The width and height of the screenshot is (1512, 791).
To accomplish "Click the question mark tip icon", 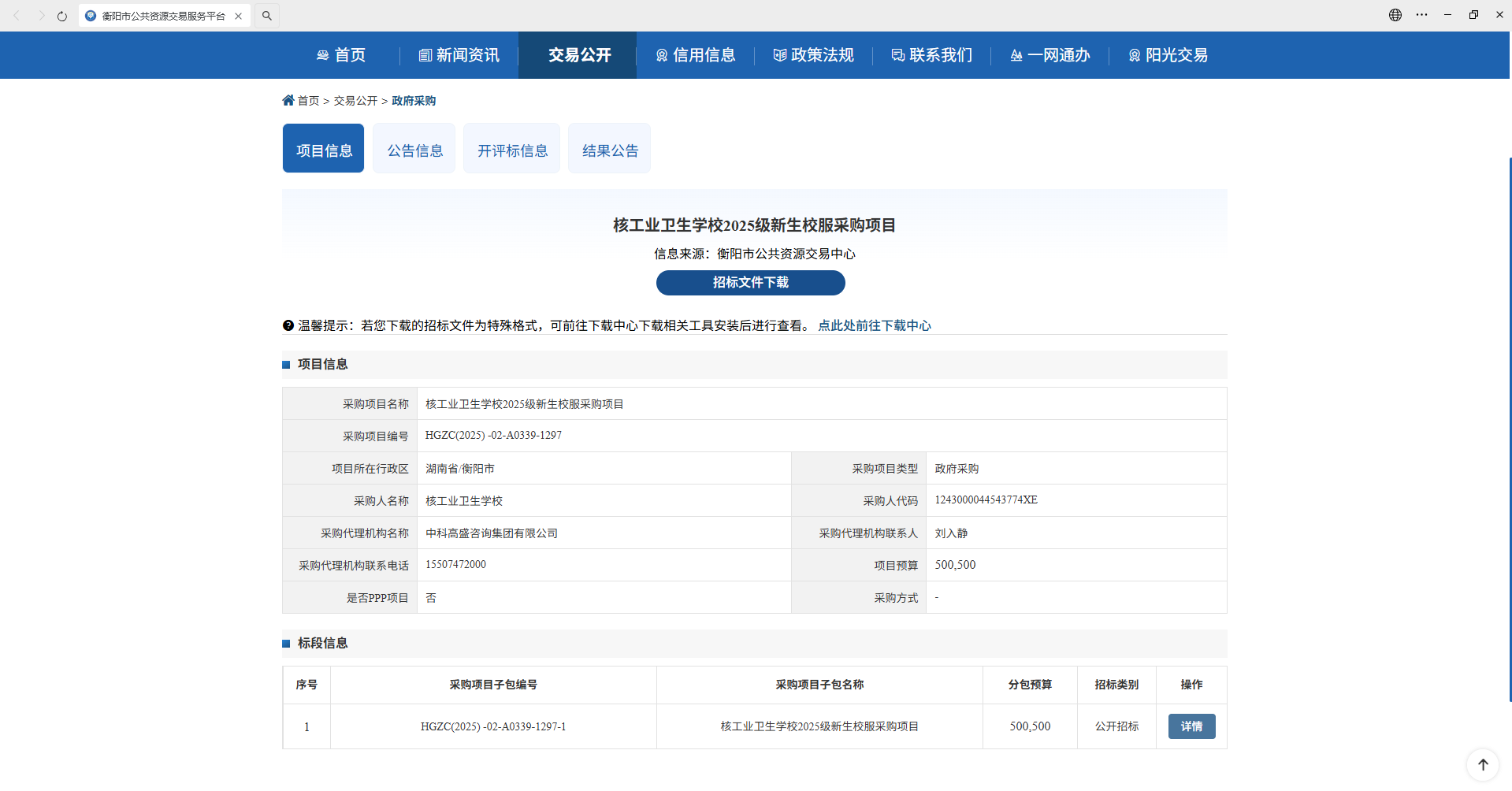I will point(288,325).
